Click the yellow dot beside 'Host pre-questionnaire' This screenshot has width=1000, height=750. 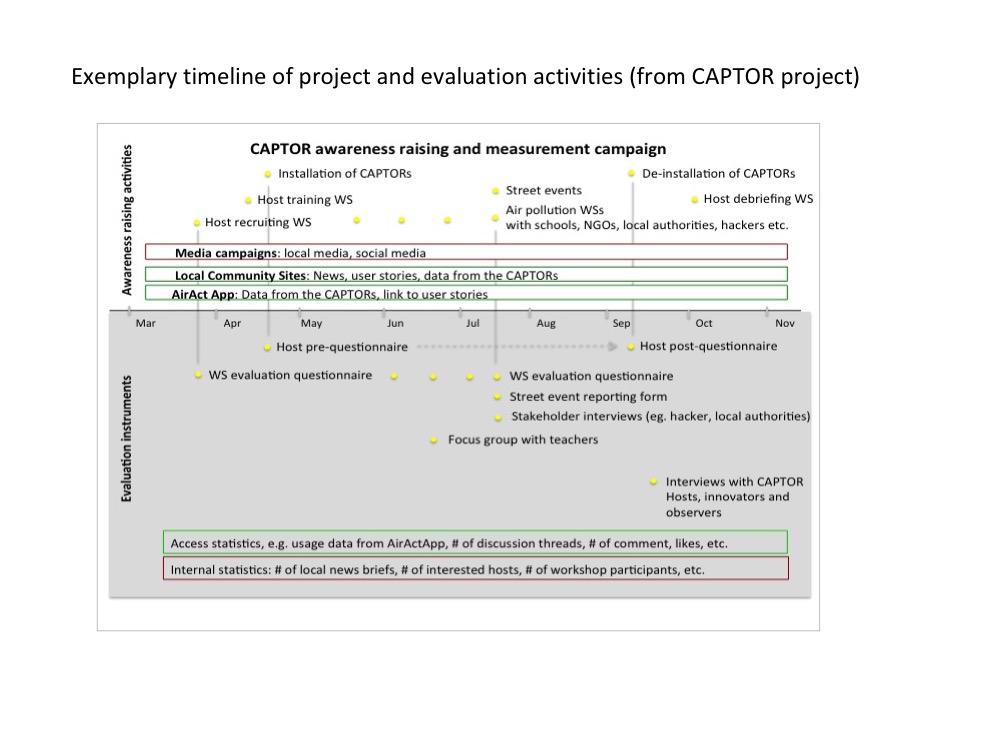click(x=267, y=348)
